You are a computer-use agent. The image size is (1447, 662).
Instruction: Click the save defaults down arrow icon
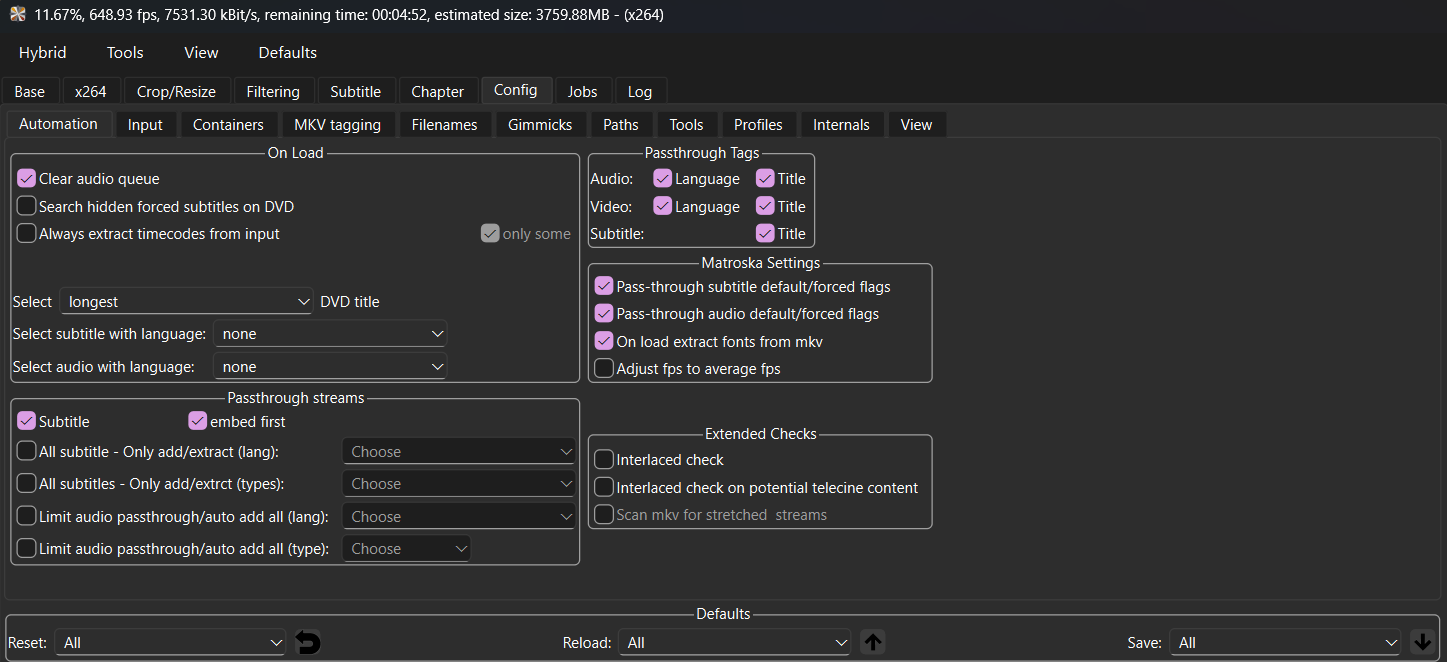(1421, 643)
